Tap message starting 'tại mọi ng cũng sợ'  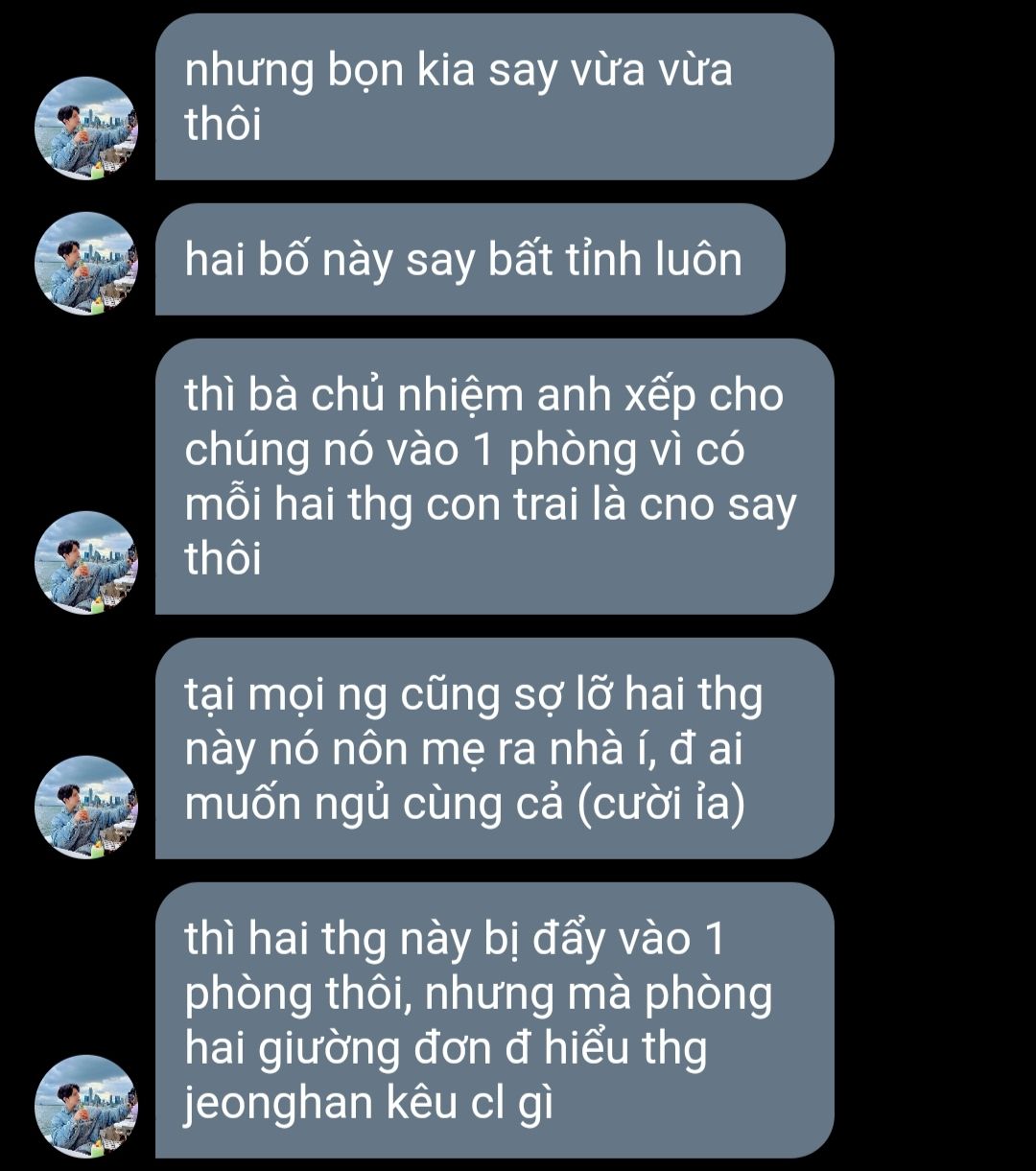pyautogui.click(x=495, y=748)
